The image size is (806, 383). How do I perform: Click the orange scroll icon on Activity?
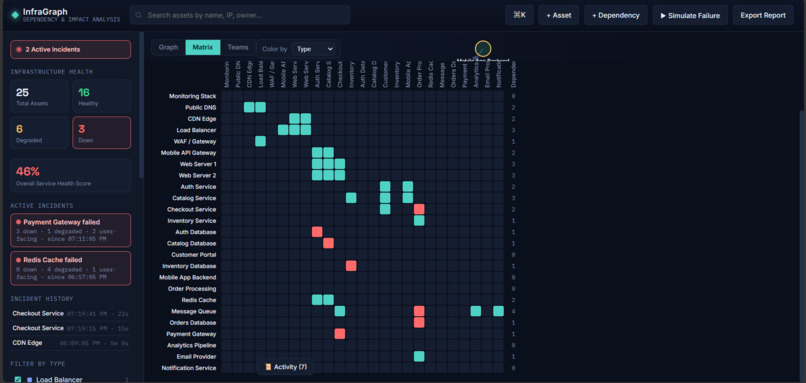pos(268,367)
